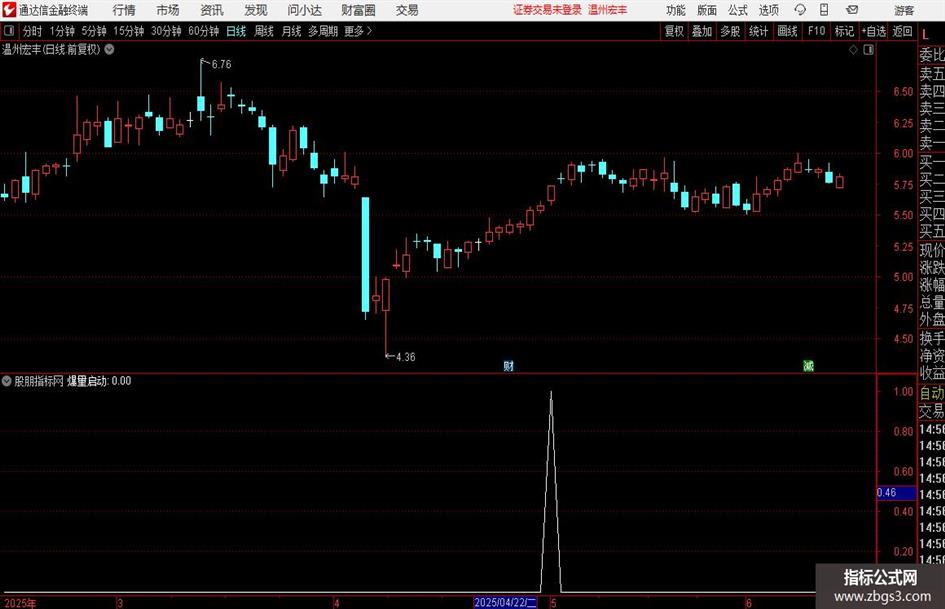945x609 pixels.
Task: Click the 6.76 high price label
Action: pyautogui.click(x=221, y=64)
